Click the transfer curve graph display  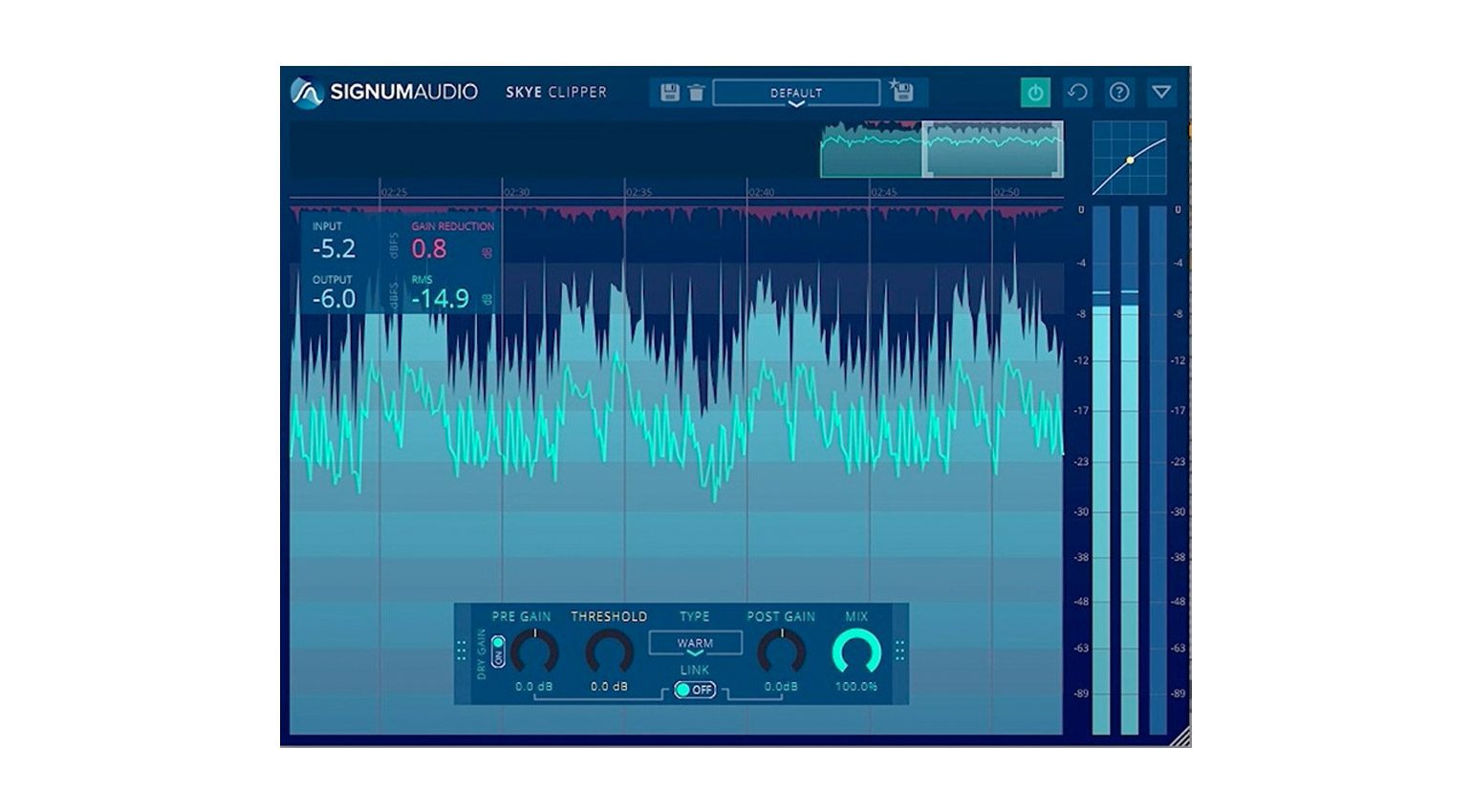click(1130, 159)
